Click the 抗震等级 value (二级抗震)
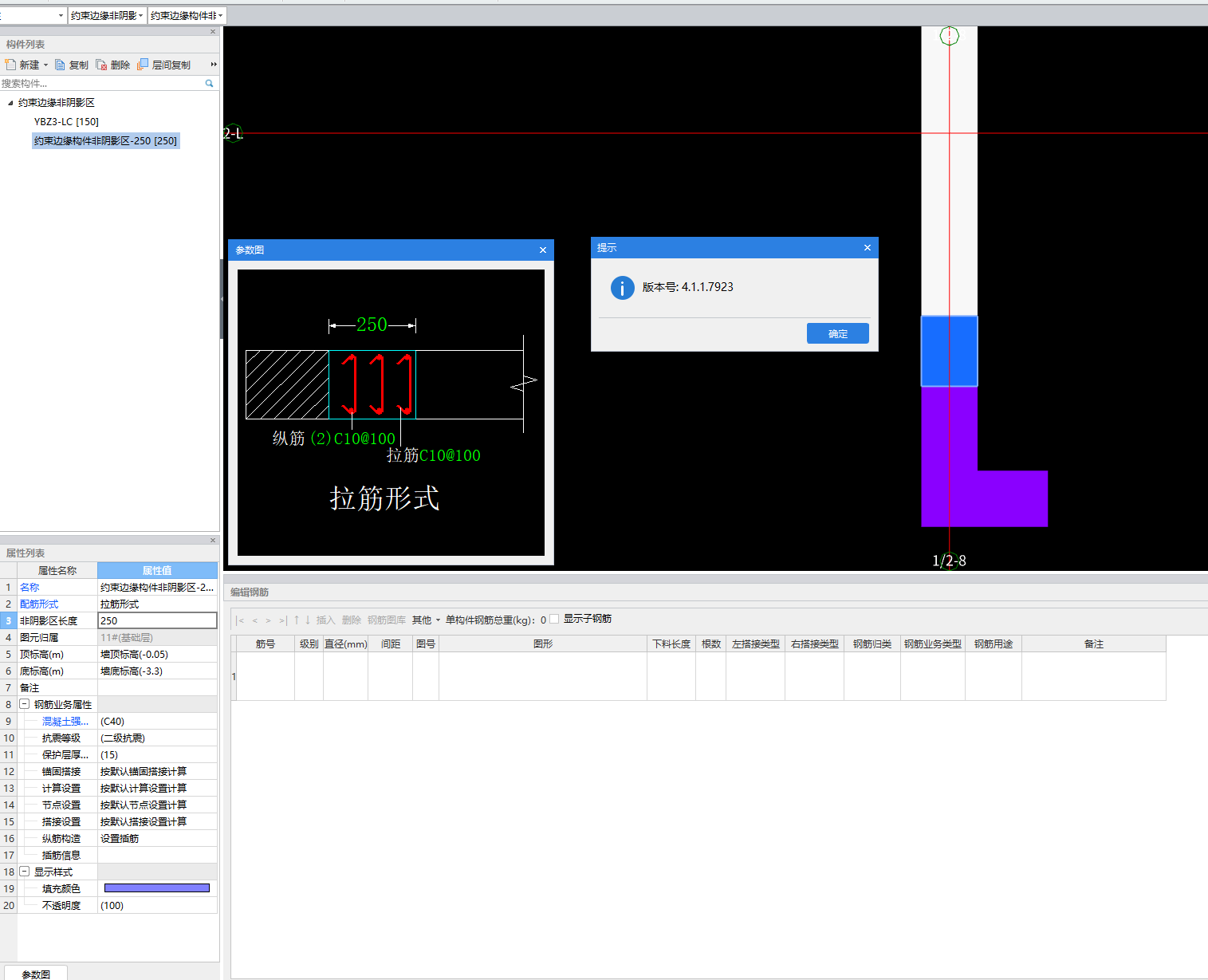This screenshot has height=980, width=1208. [x=157, y=738]
